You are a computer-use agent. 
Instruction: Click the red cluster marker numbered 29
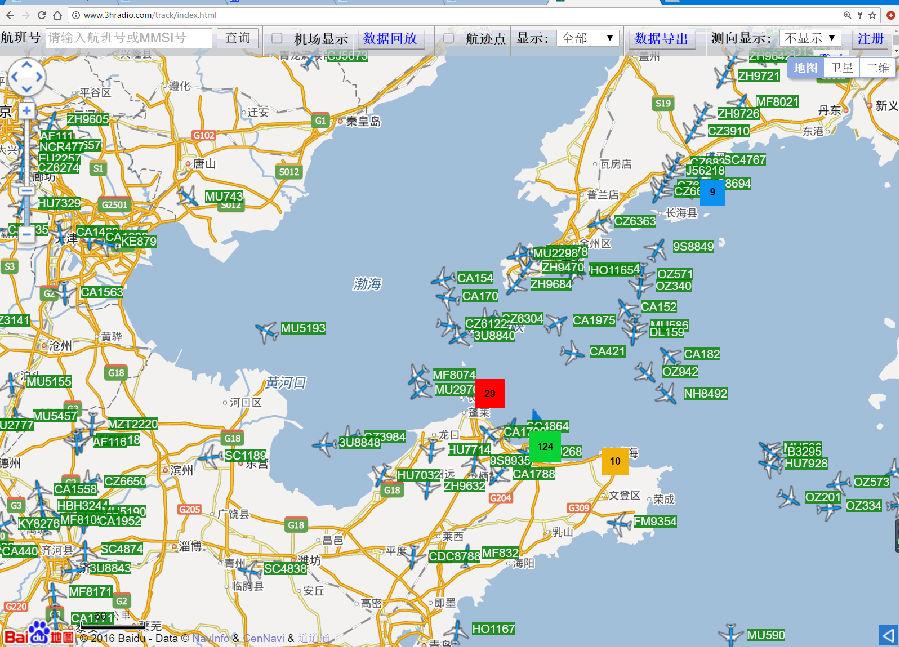click(x=489, y=394)
